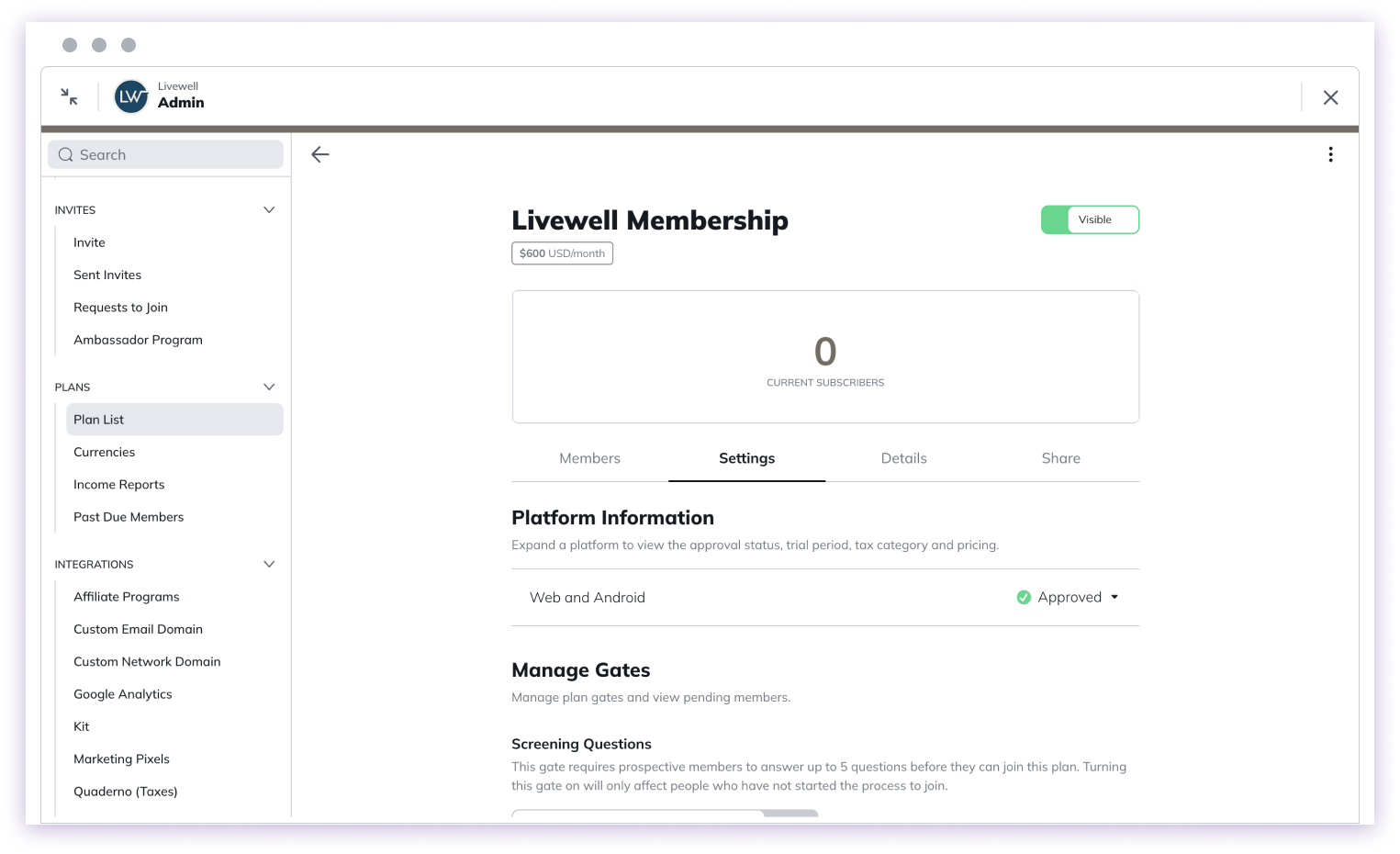
Task: Switch to the Members tab
Action: coord(589,457)
